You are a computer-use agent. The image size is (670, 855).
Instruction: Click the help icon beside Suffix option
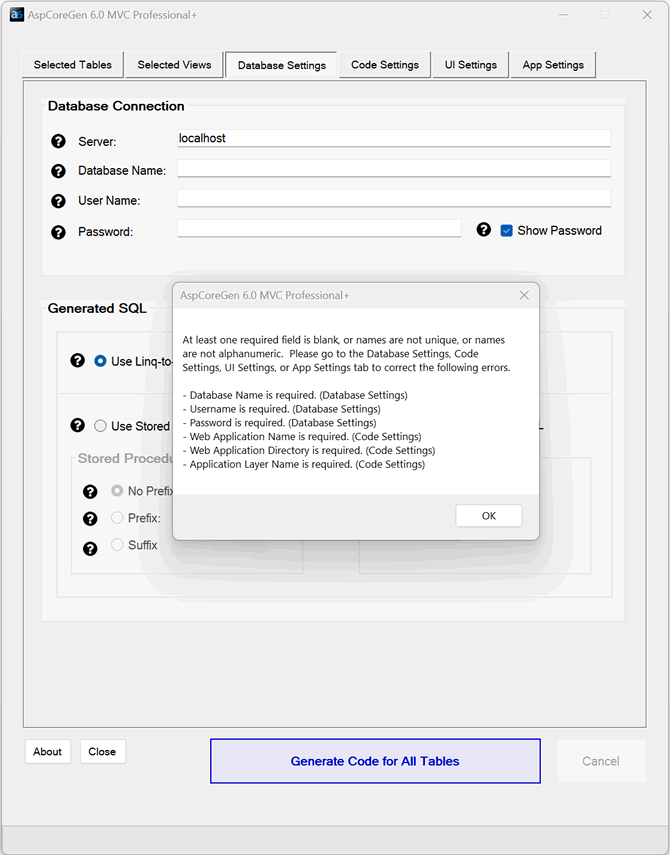90,549
